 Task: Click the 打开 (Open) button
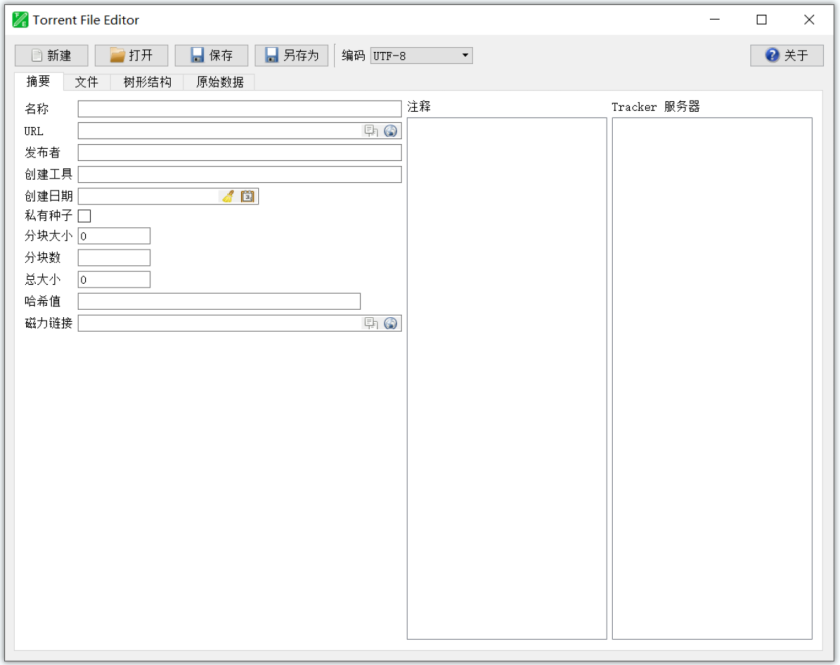[131, 55]
